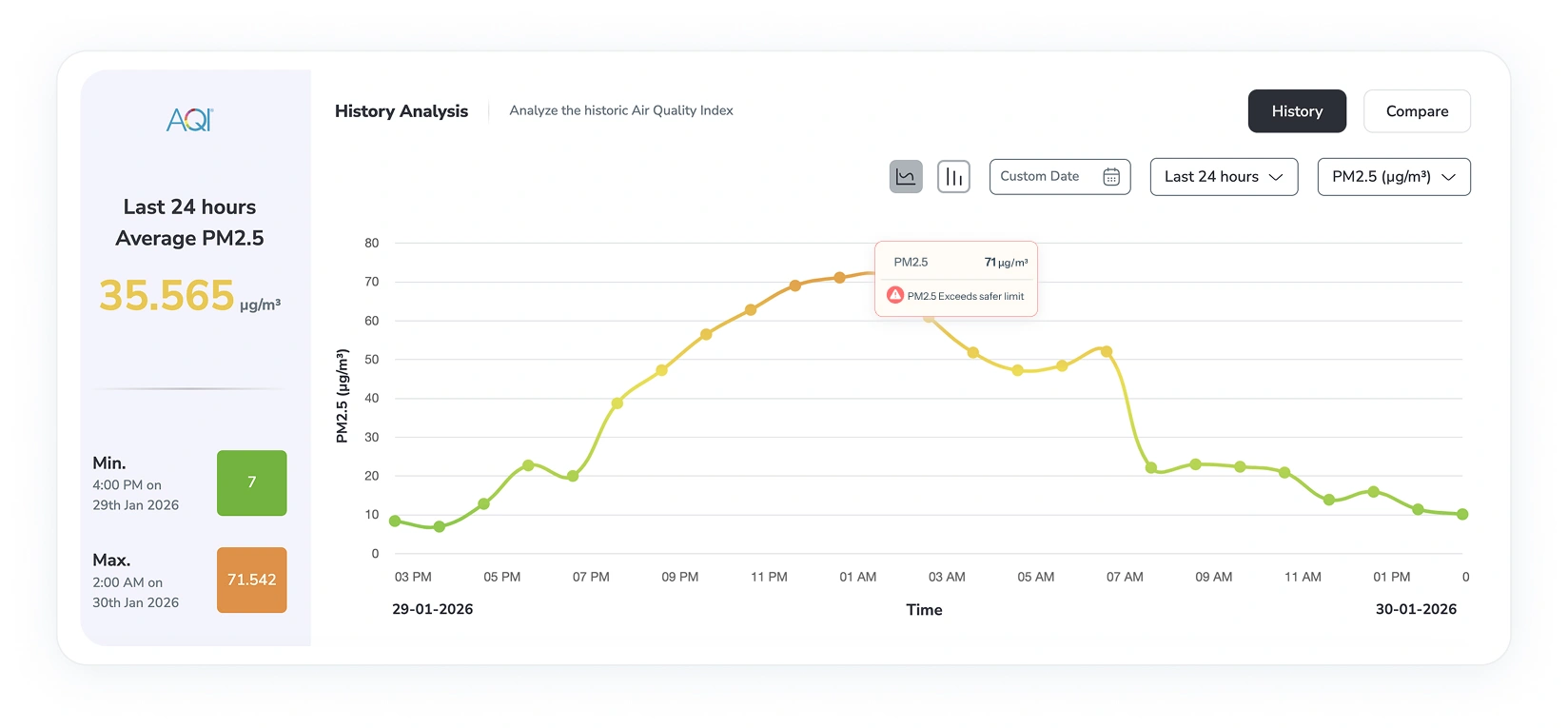The image size is (1568, 728).
Task: Open the Custom Date field
Action: click(1060, 177)
